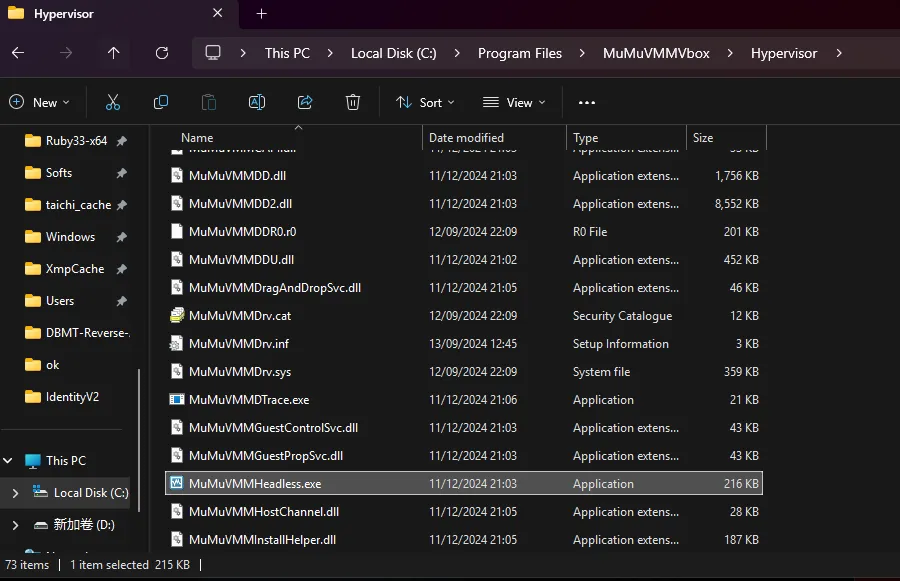
Task: Open the ok folder in sidebar
Action: [42, 365]
